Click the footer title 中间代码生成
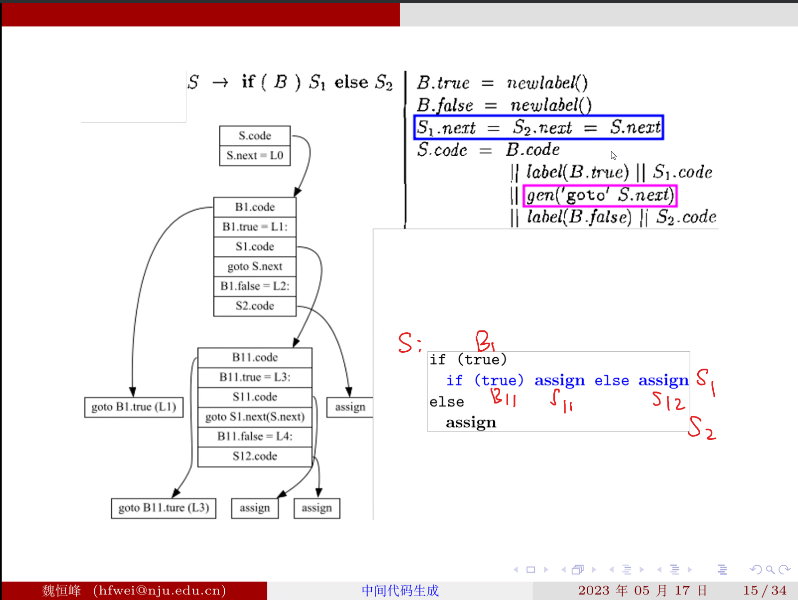The width and height of the screenshot is (798, 600). [x=400, y=590]
